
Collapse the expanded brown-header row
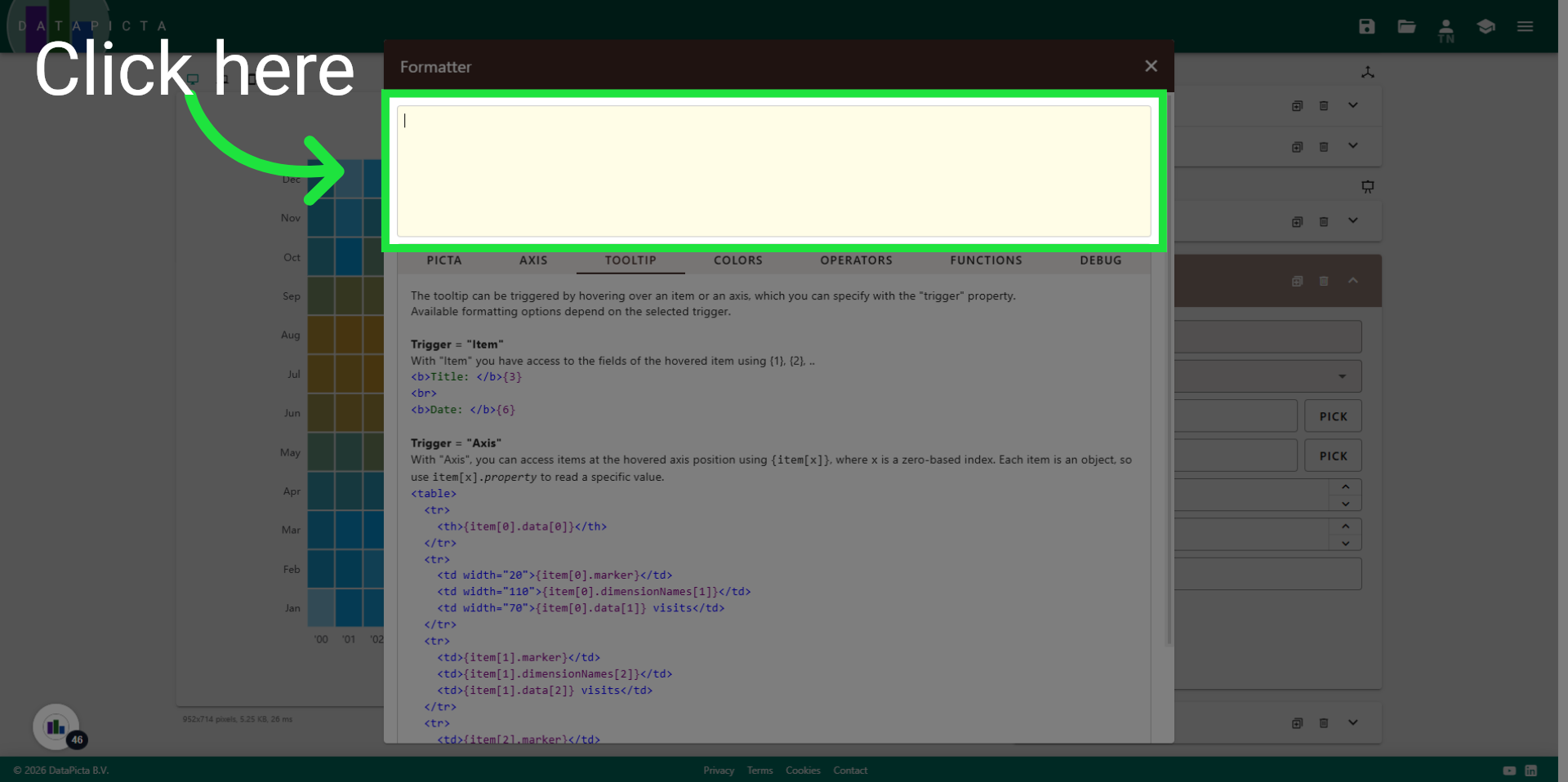click(1353, 281)
